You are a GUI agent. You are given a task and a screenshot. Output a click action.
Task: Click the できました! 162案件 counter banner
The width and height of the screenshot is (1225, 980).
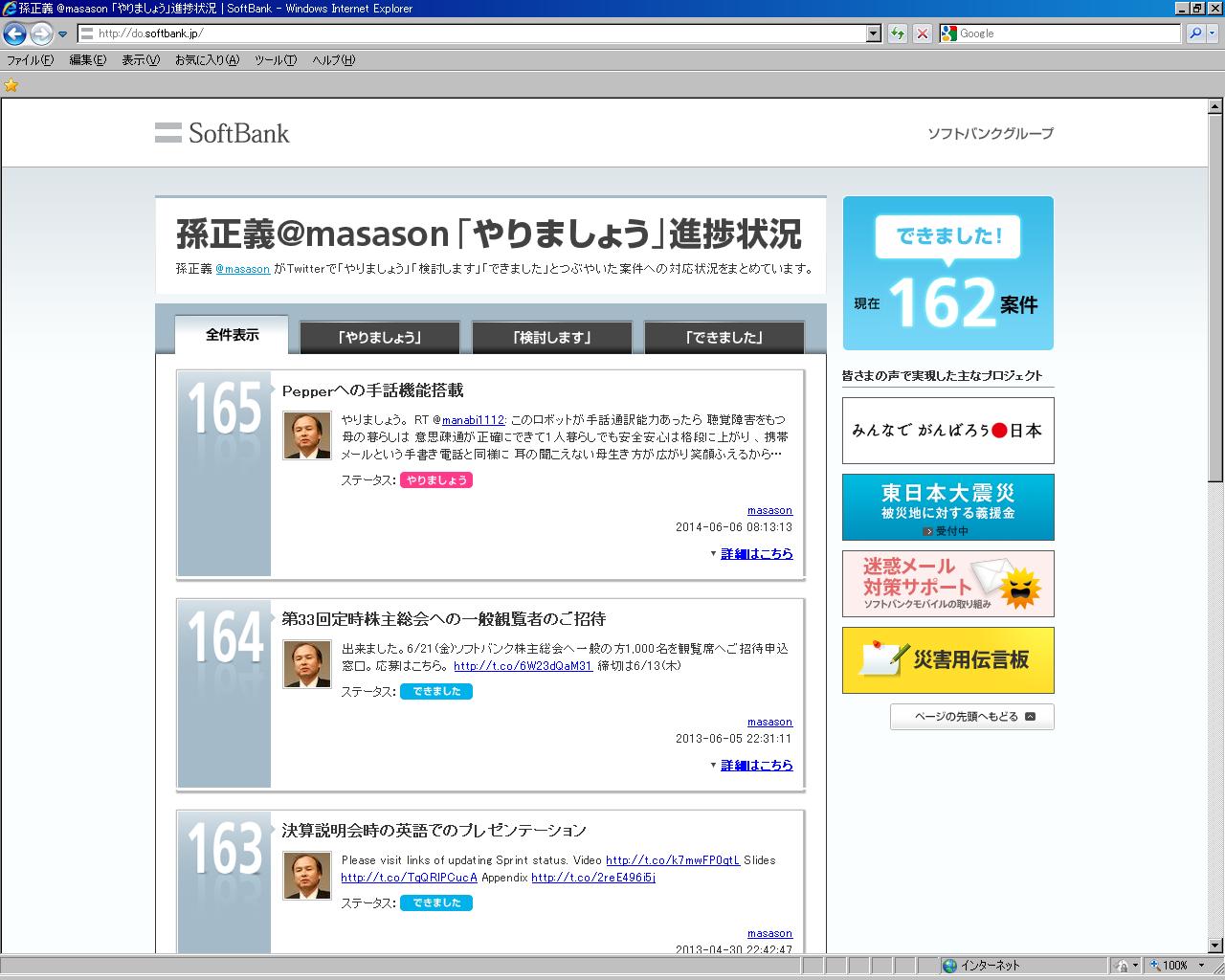tap(948, 274)
